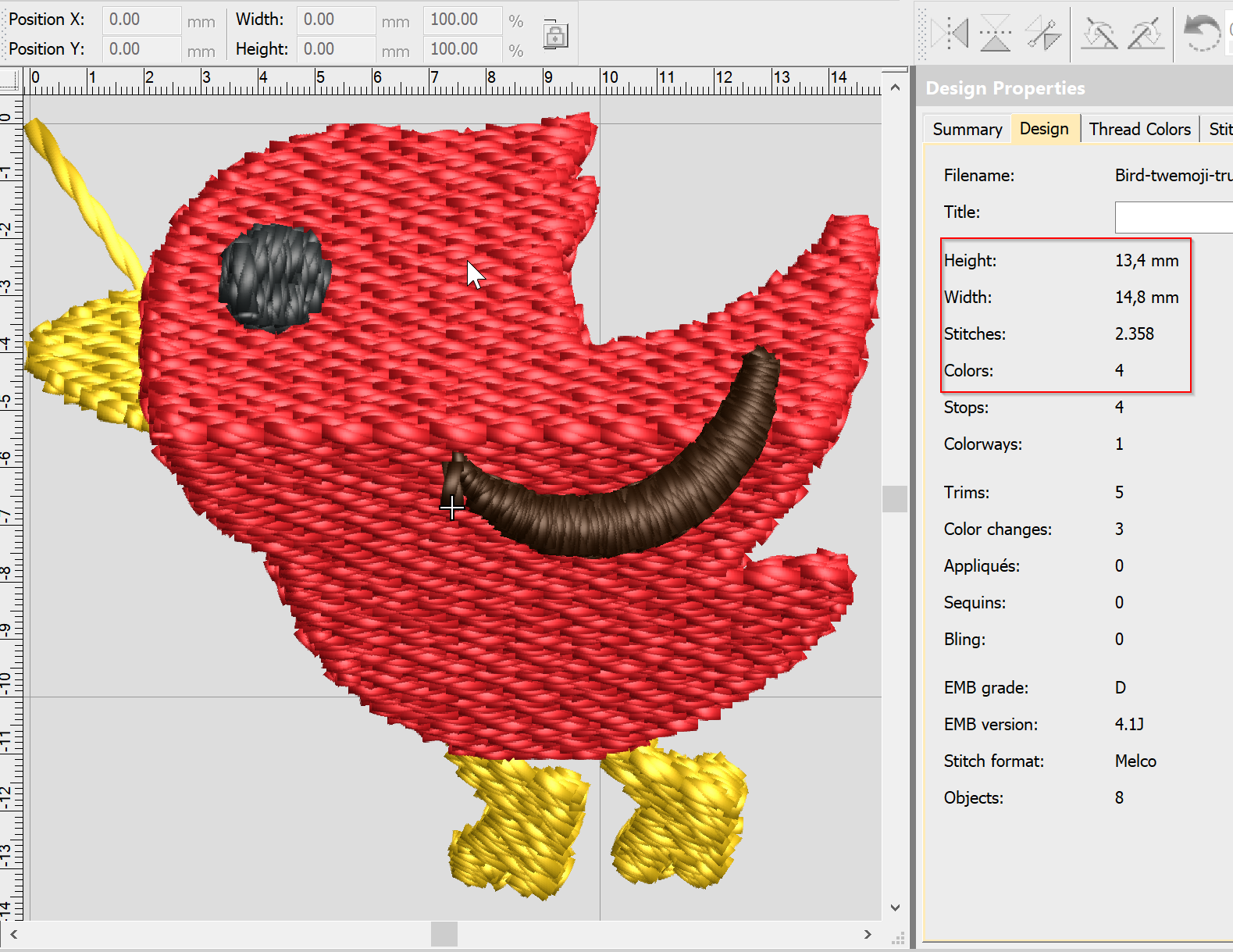The image size is (1233, 952).
Task: Click the Mirror Horizontally toolbar icon
Action: point(950,34)
